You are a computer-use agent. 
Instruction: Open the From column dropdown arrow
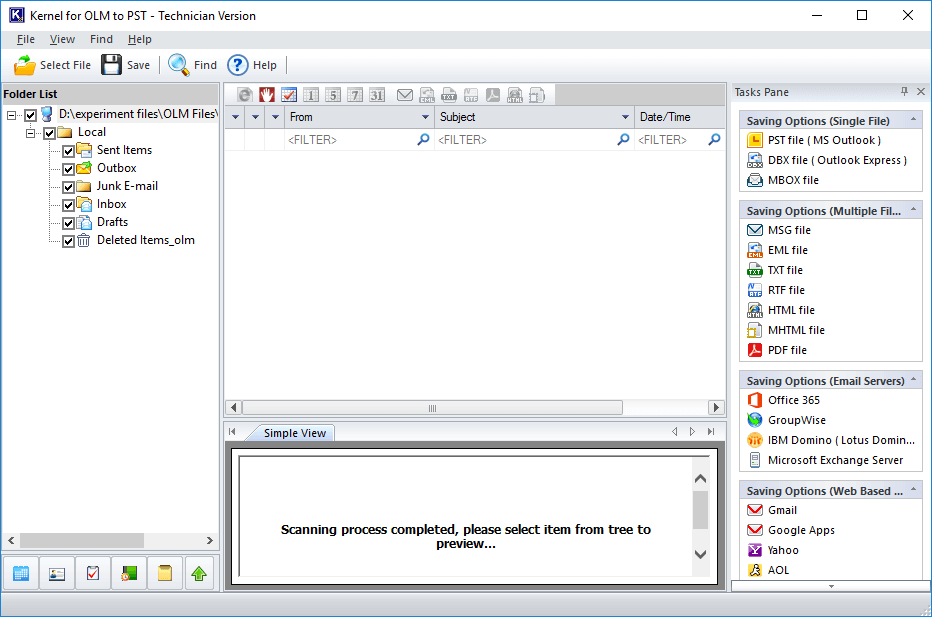pyautogui.click(x=425, y=117)
